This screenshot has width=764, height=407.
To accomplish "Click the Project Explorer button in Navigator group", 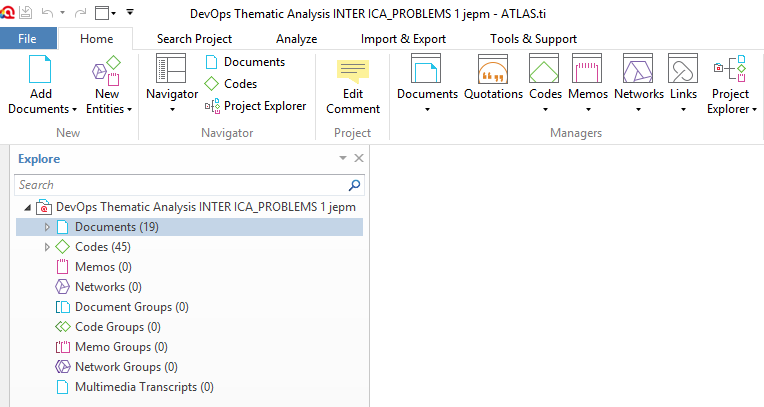I will click(255, 106).
